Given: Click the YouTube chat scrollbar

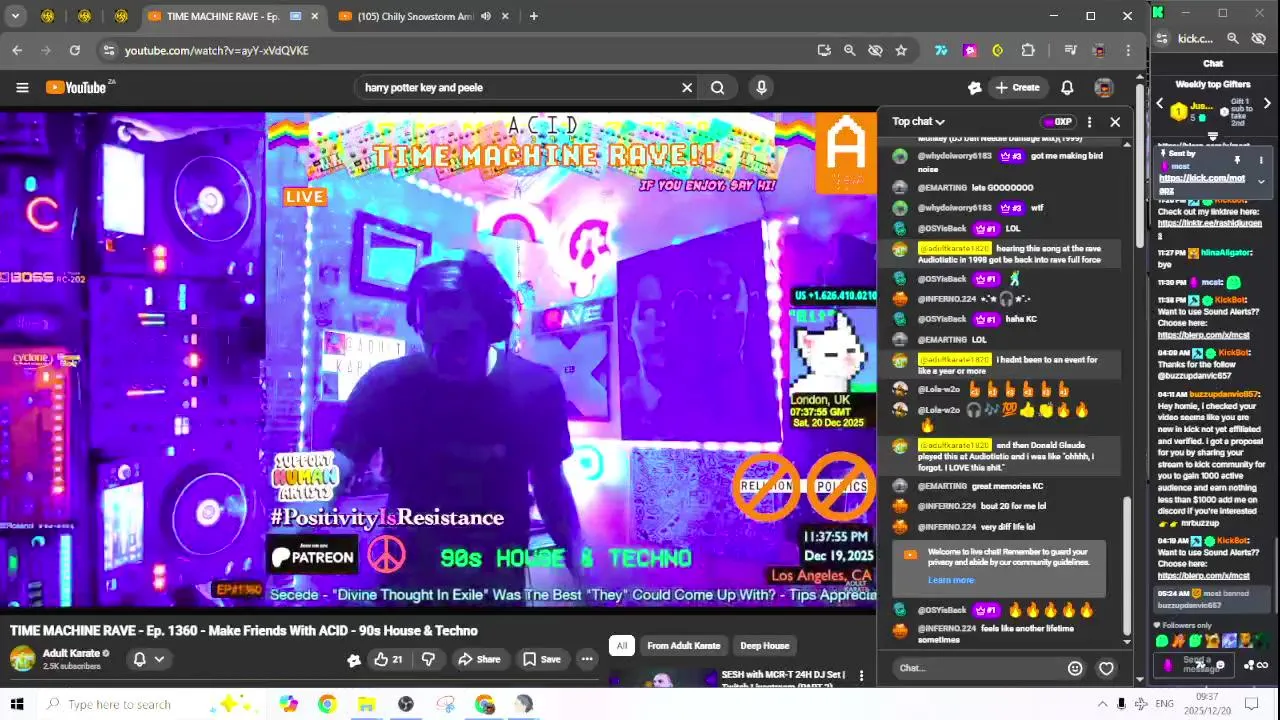Looking at the screenshot, I should [x=1127, y=567].
